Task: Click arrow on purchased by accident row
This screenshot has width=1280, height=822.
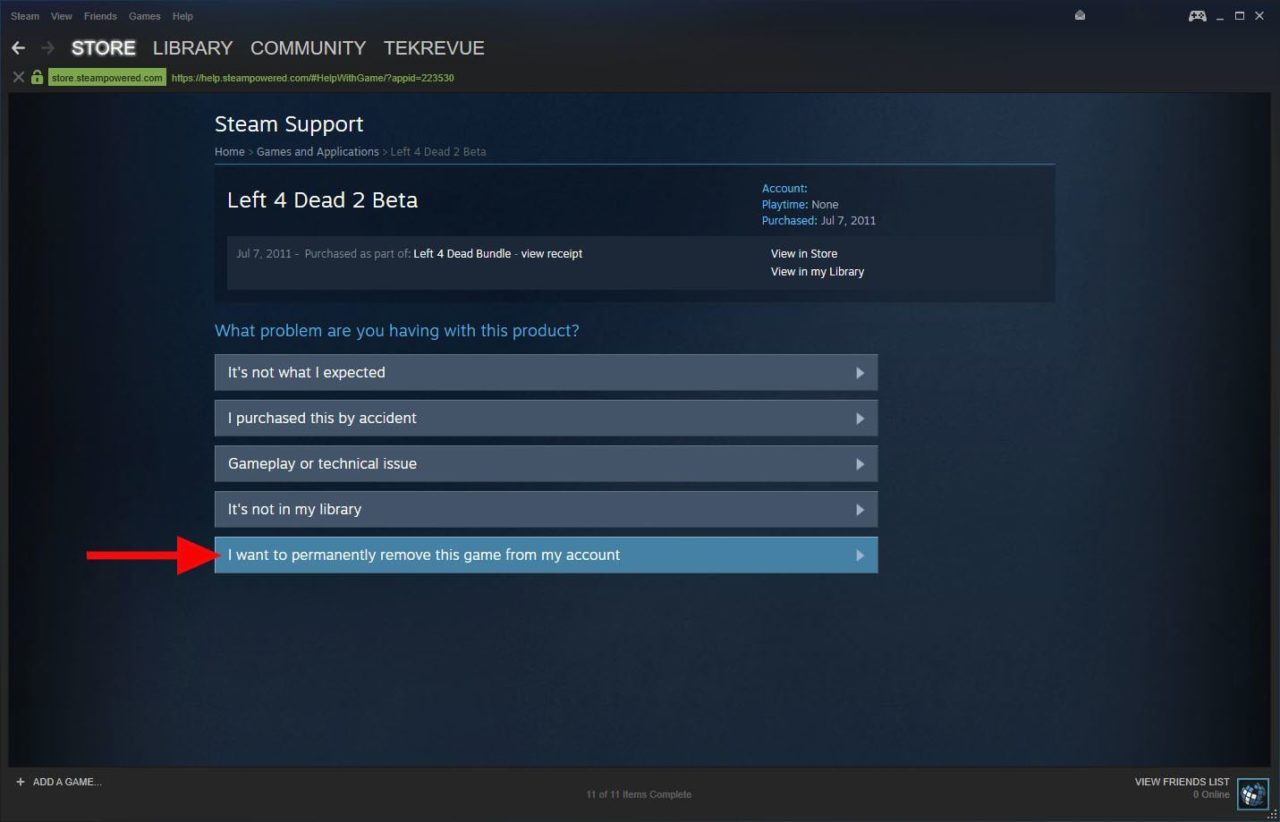Action: click(860, 418)
